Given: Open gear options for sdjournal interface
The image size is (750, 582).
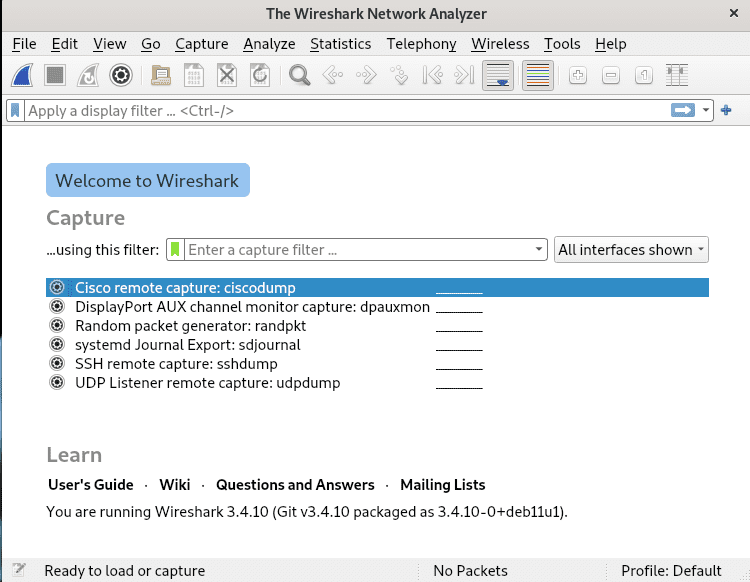Looking at the screenshot, I should (x=57, y=344).
